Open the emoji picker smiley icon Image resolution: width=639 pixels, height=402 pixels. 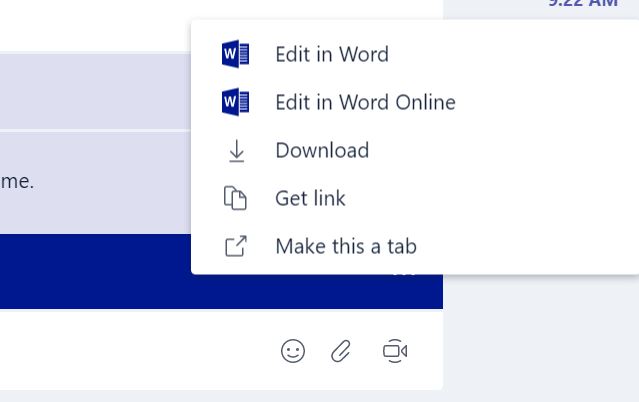click(x=293, y=351)
